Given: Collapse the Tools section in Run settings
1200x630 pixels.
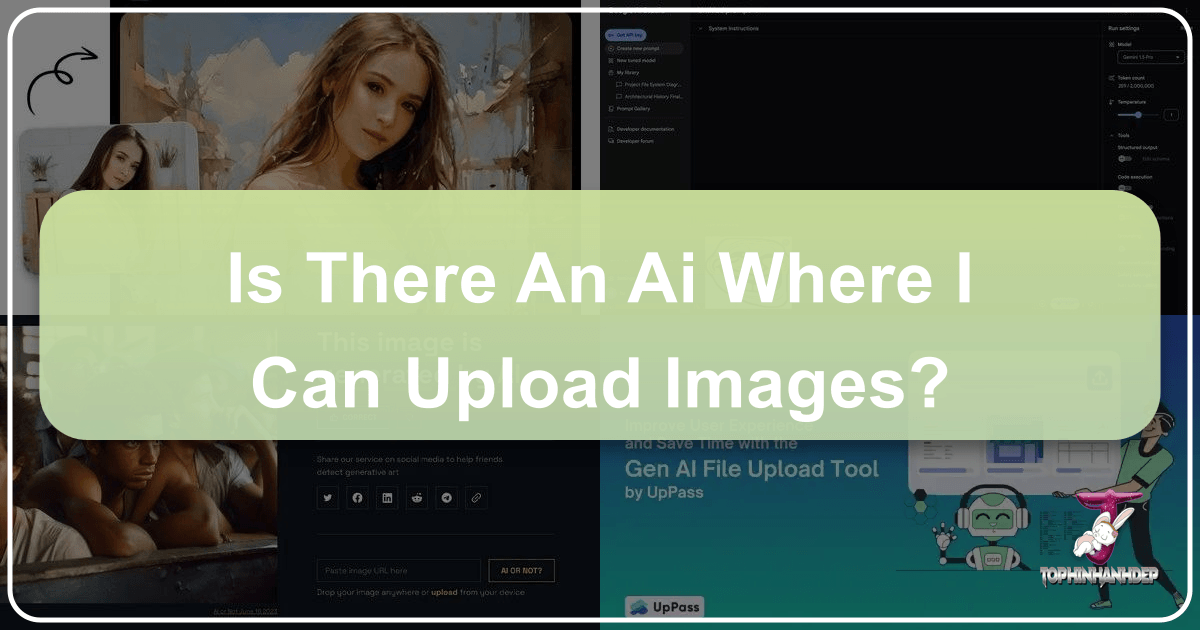Looking at the screenshot, I should tap(1111, 134).
